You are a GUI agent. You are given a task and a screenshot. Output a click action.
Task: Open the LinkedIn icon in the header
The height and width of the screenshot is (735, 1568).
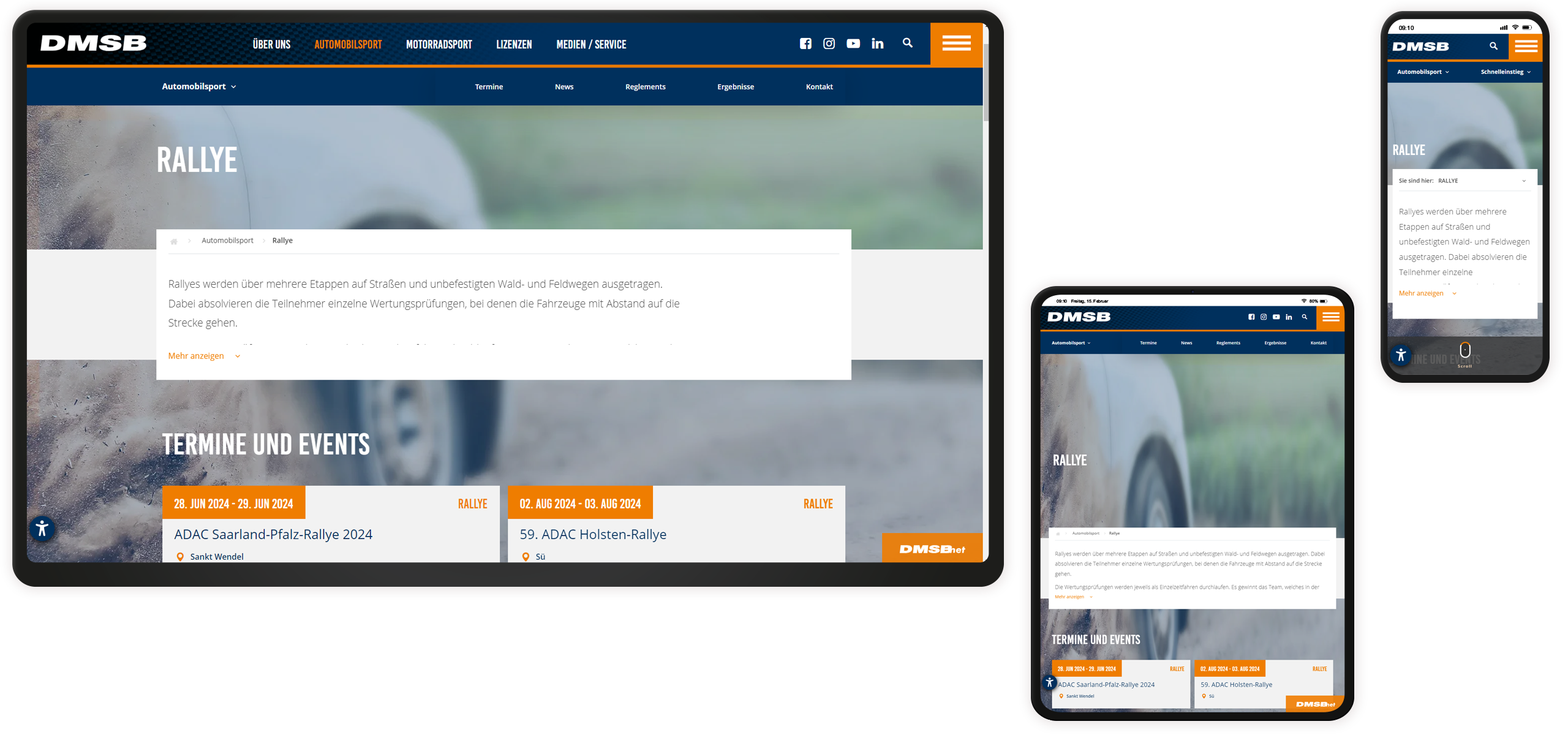(877, 43)
